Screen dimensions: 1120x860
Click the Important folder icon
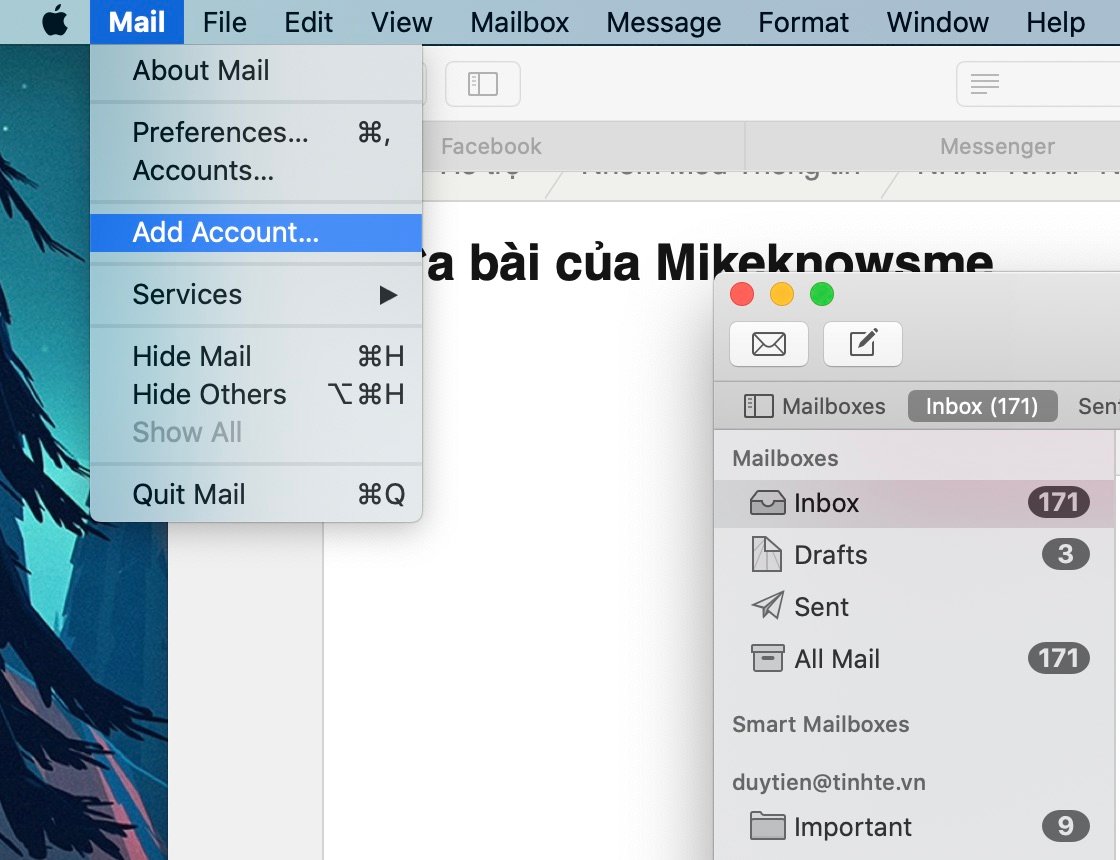[767, 826]
